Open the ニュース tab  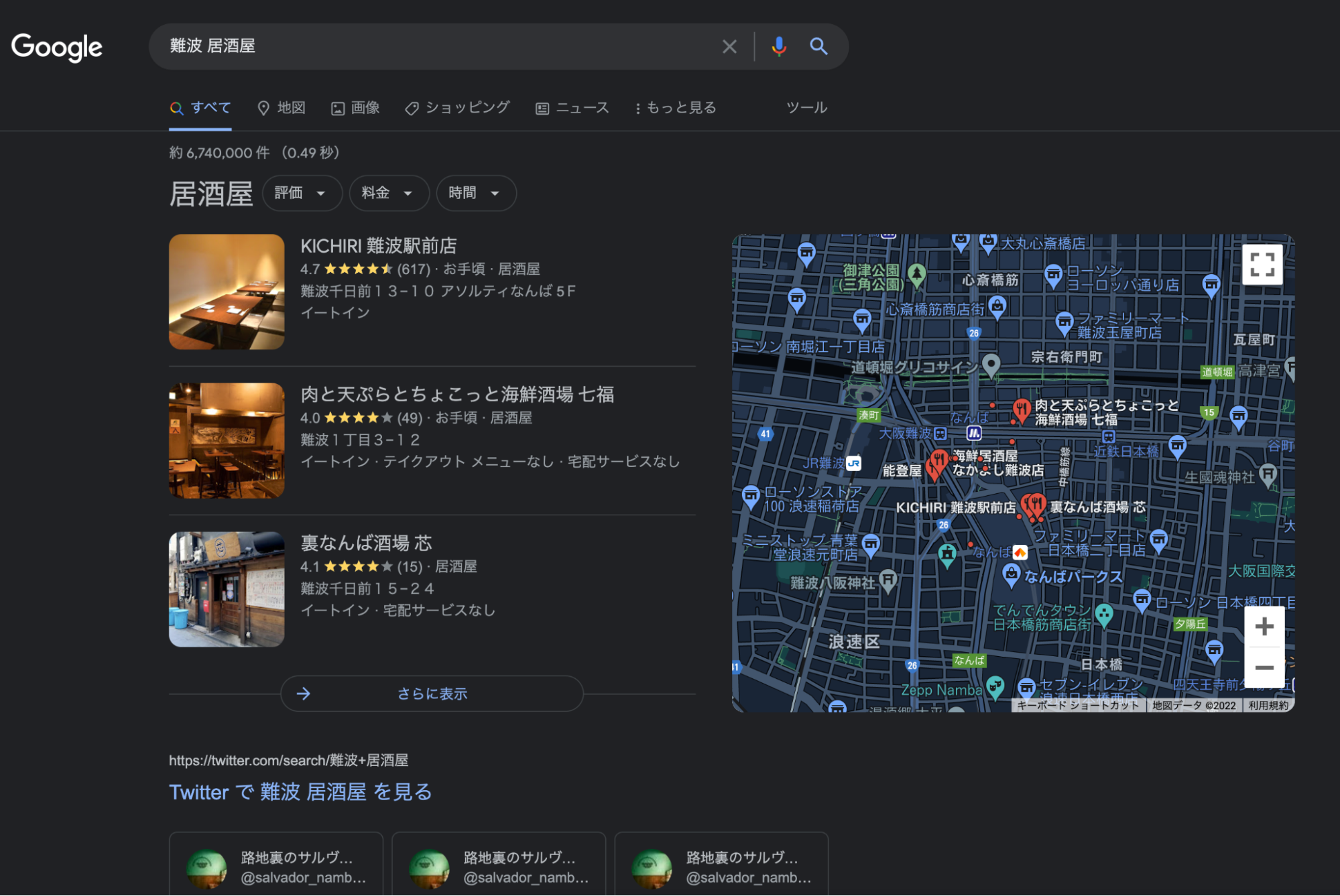(572, 108)
